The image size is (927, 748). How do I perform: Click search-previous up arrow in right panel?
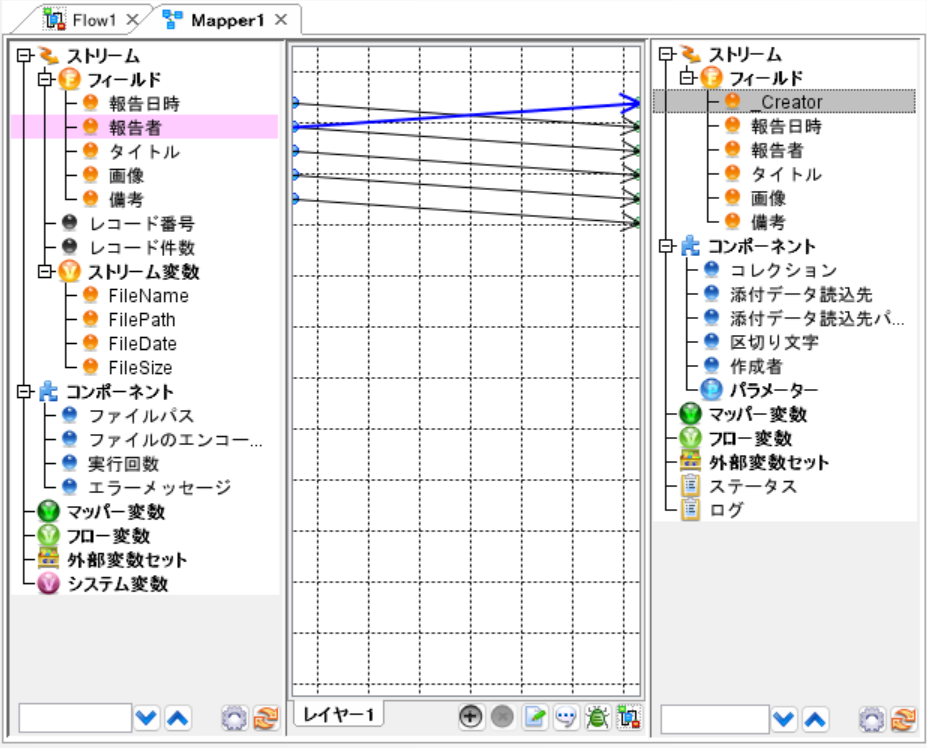point(815,718)
